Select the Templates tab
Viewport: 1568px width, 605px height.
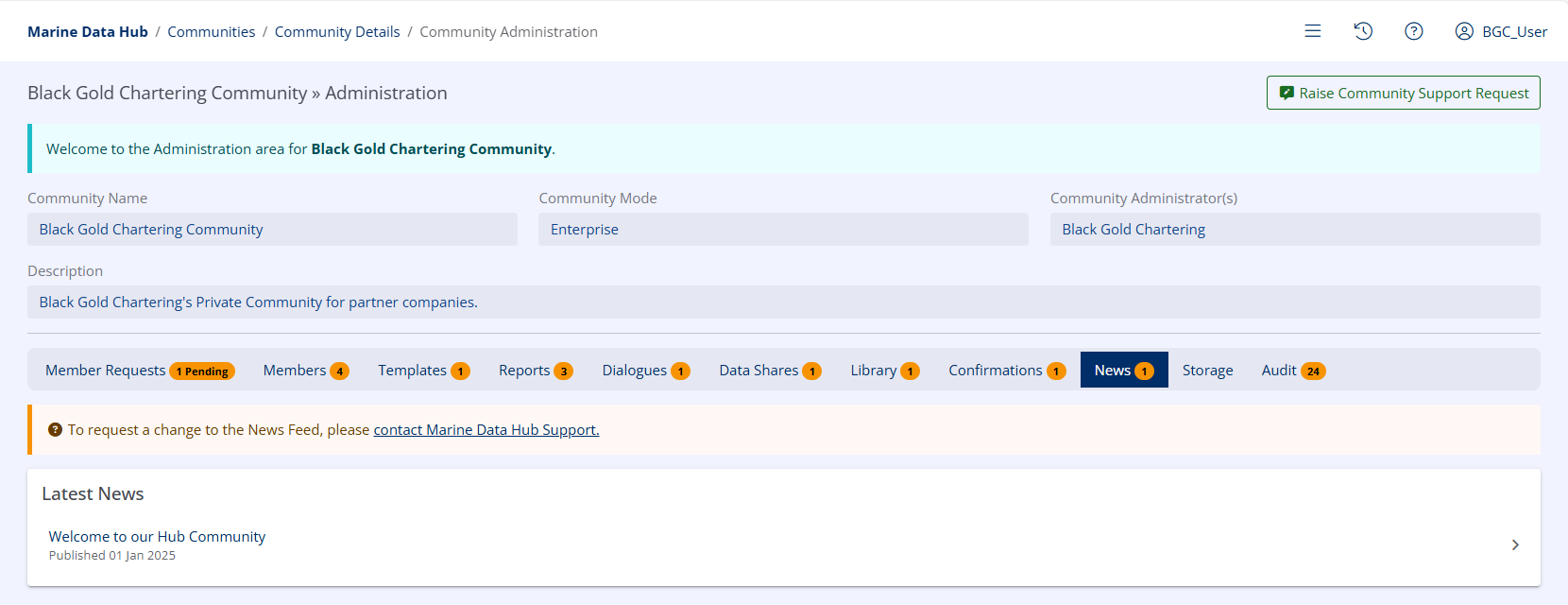423,371
